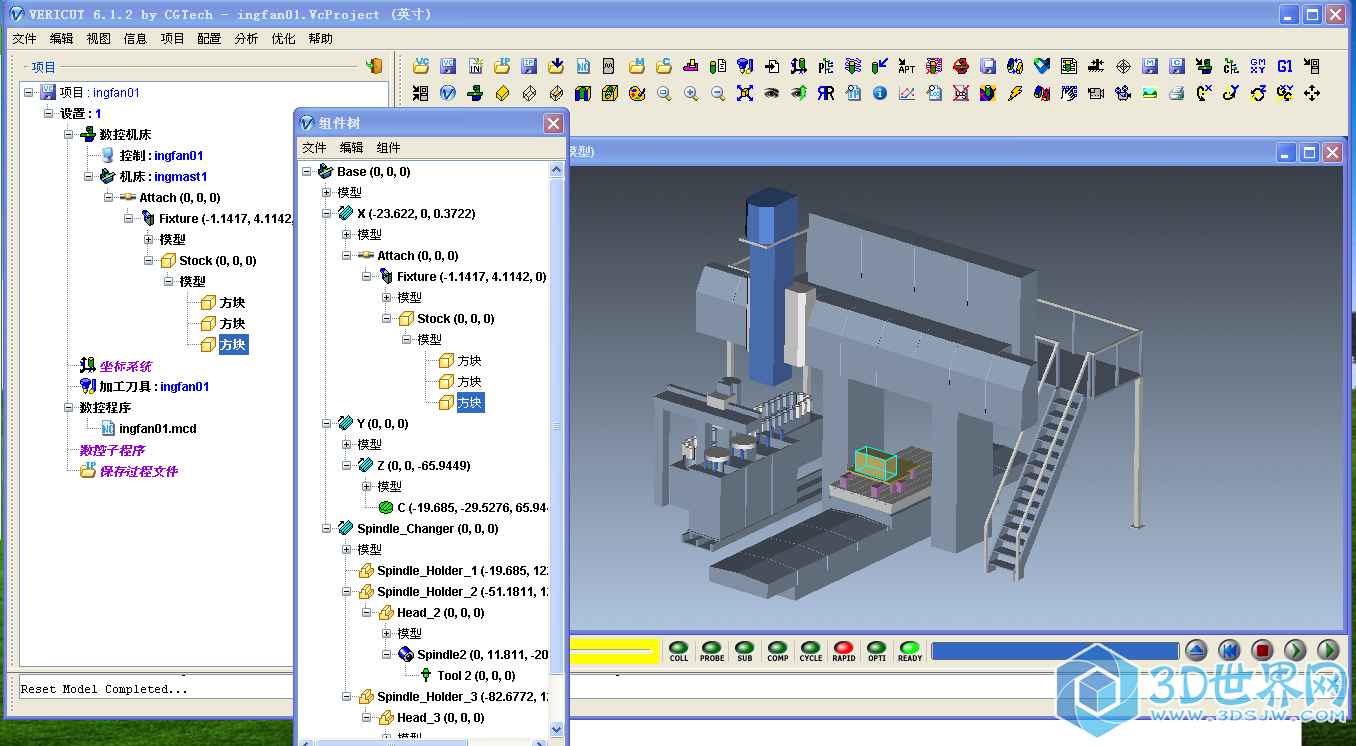Click the crosshair target toolbar icon

(1123, 66)
